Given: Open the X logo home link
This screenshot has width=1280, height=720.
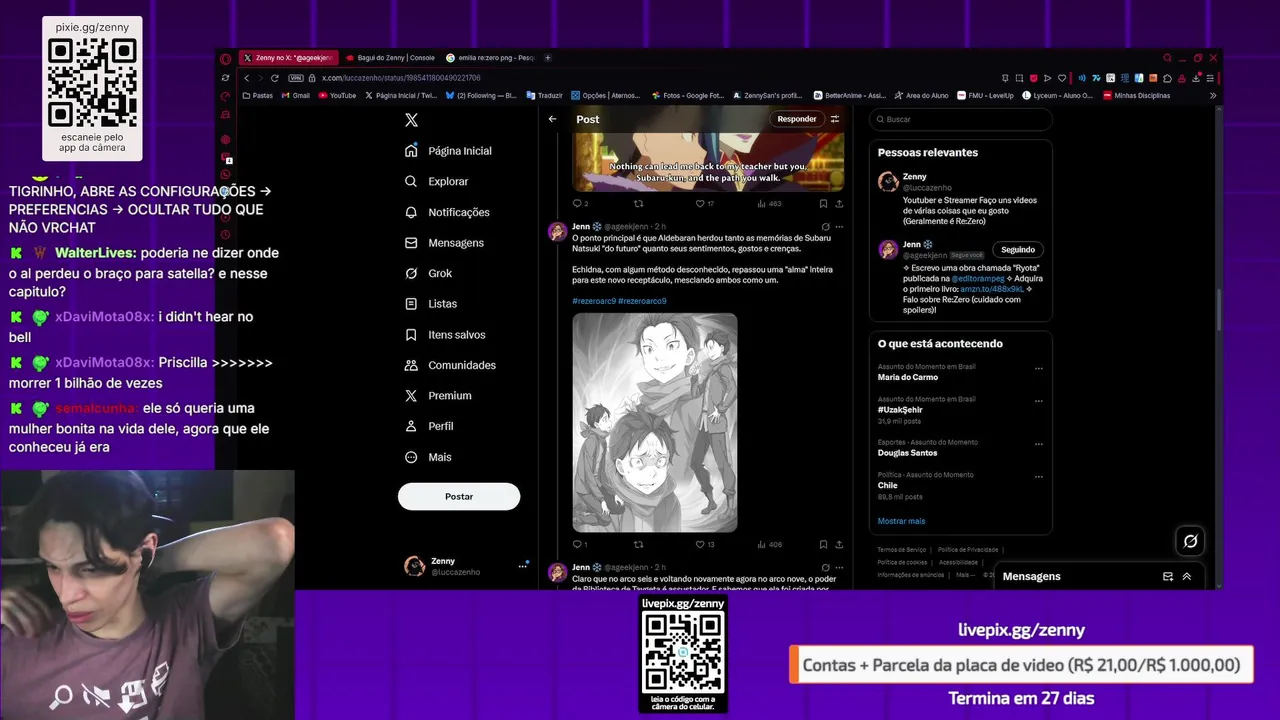Looking at the screenshot, I should pos(411,120).
